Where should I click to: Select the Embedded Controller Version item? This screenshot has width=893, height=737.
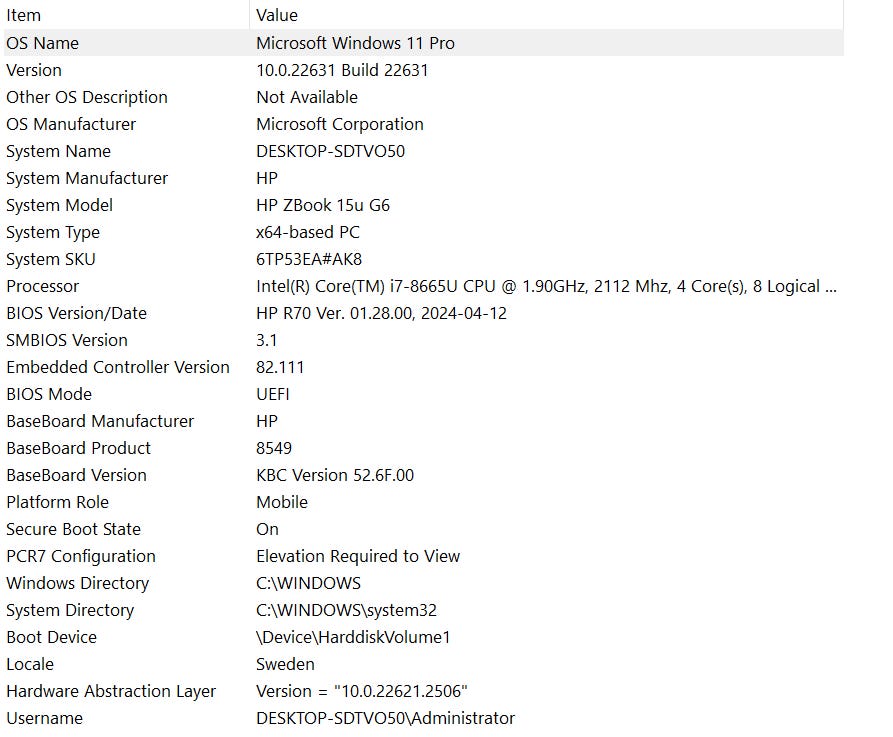point(118,367)
